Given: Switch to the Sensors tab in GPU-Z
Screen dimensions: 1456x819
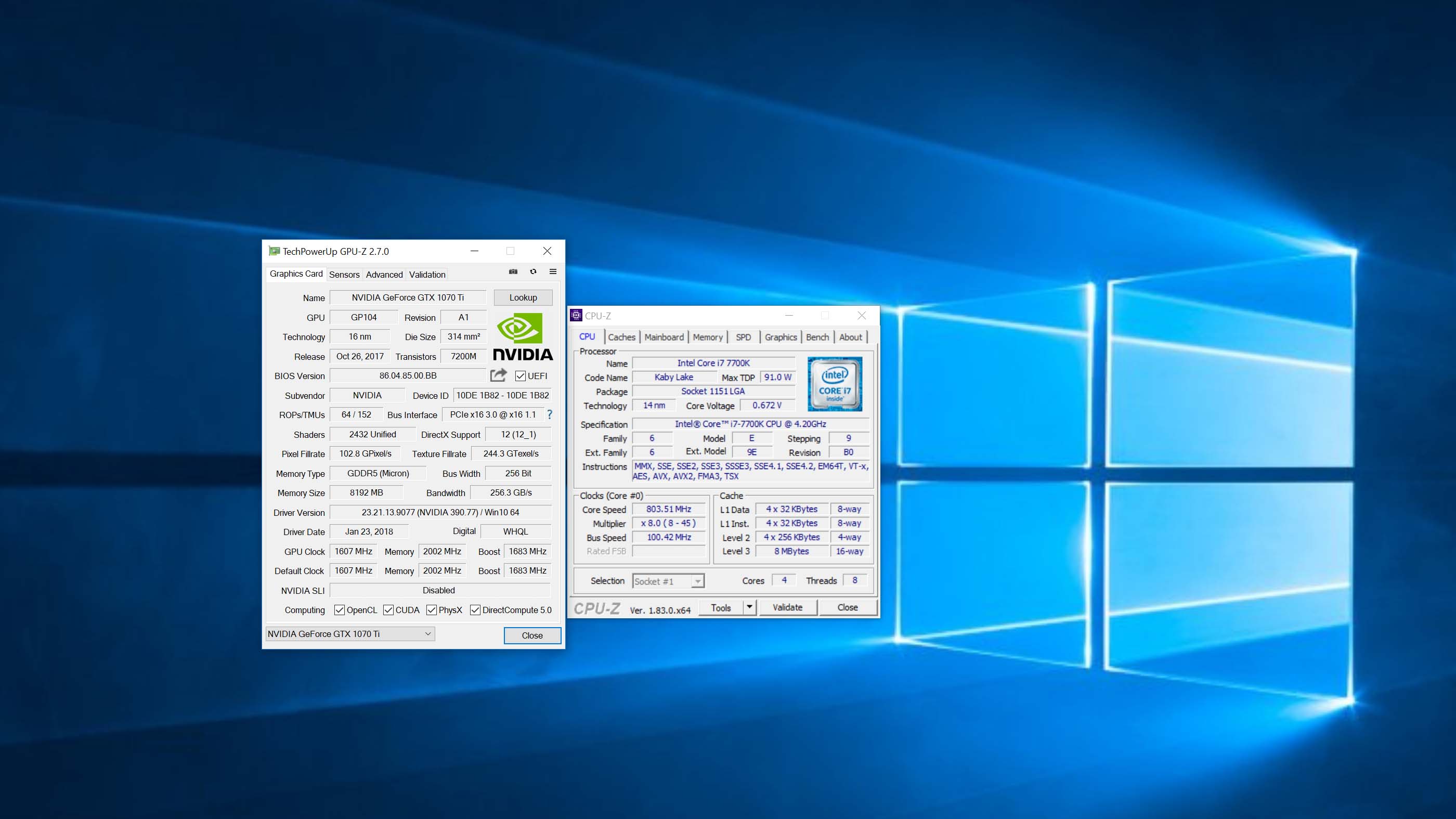Looking at the screenshot, I should [x=344, y=275].
